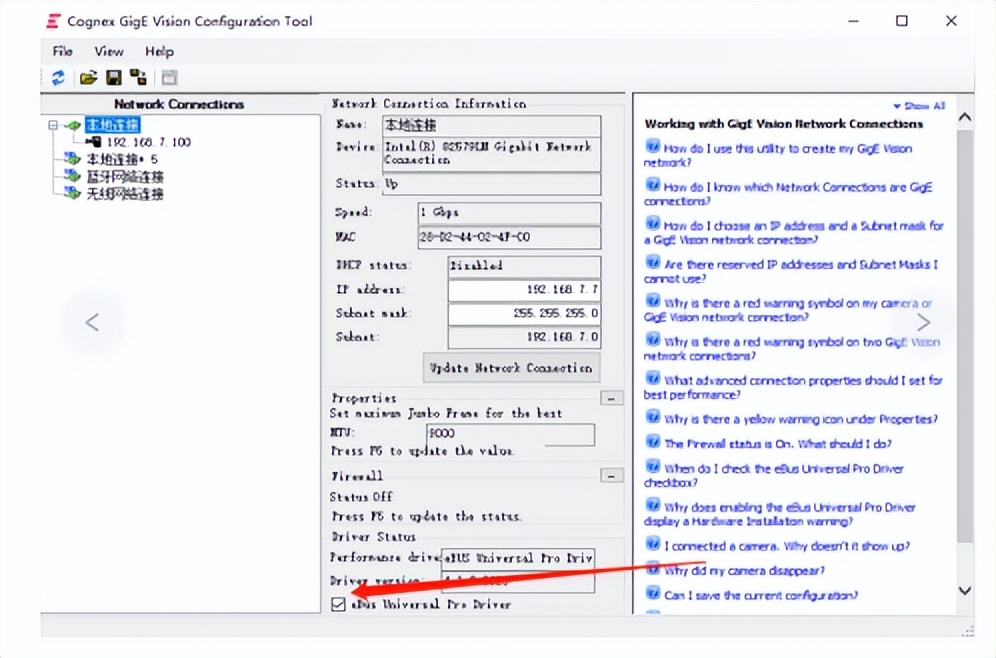The image size is (996, 658).
Task: Click the MTU value input field
Action: click(x=512, y=434)
